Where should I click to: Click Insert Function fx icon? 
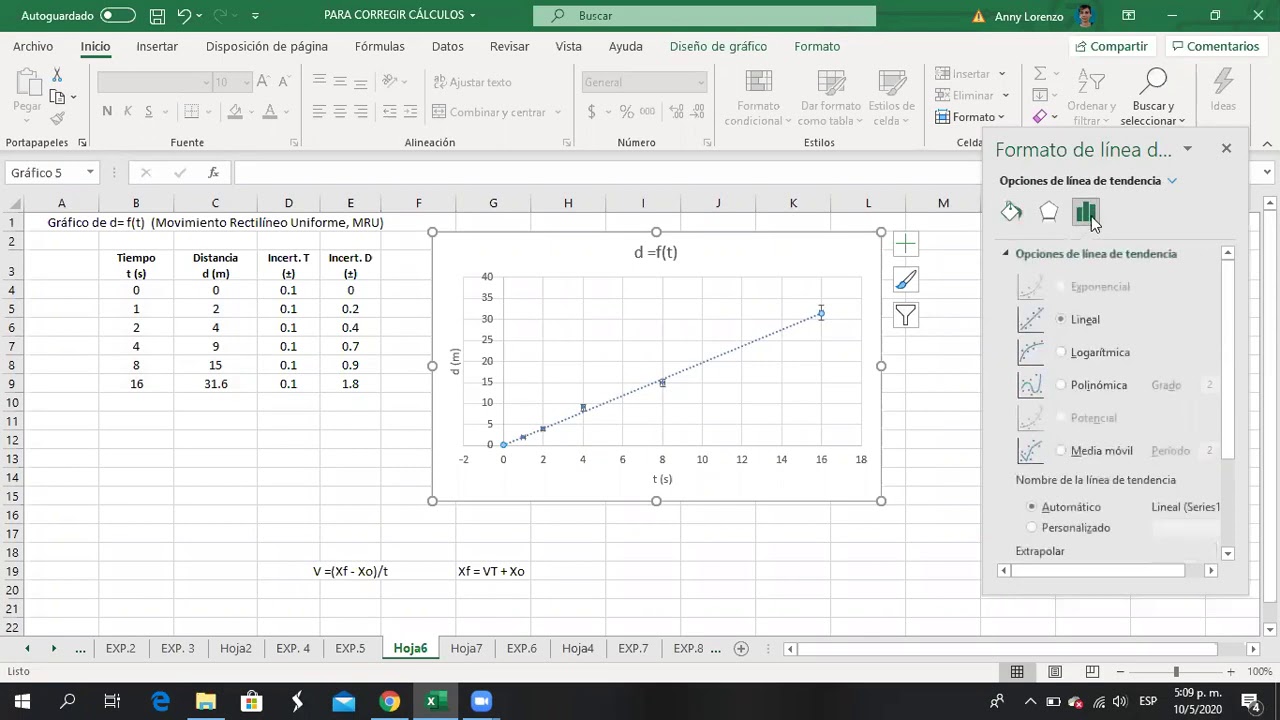pyautogui.click(x=213, y=172)
